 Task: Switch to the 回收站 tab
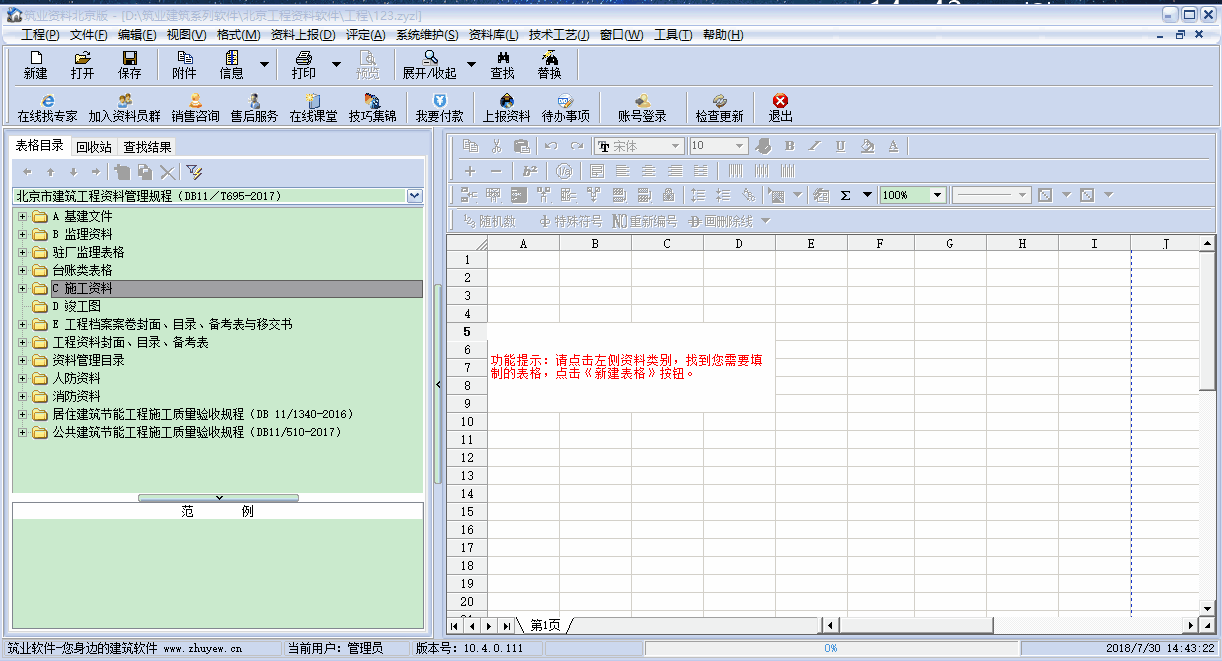pyautogui.click(x=94, y=147)
